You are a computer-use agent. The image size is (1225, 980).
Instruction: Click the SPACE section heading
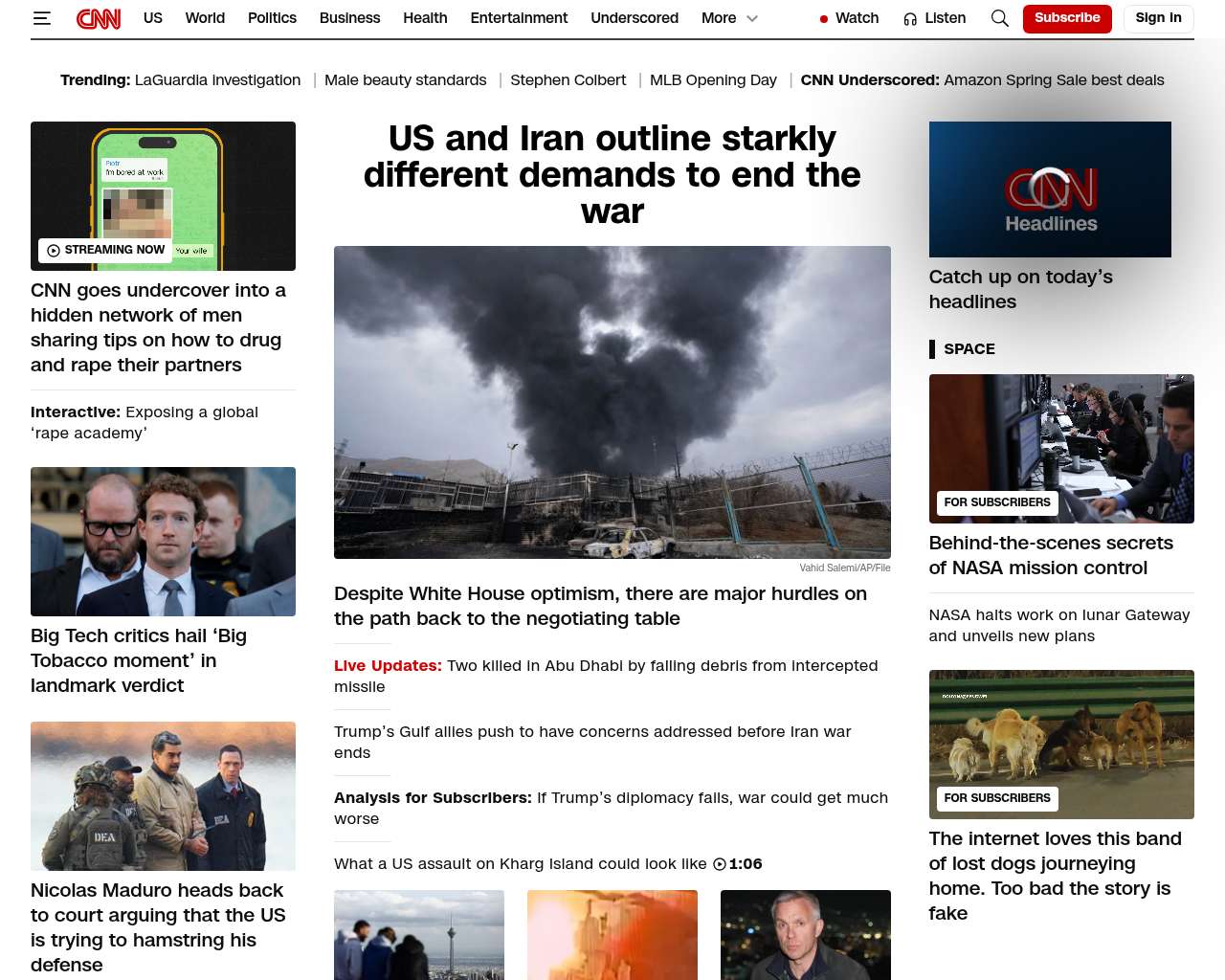coord(969,349)
